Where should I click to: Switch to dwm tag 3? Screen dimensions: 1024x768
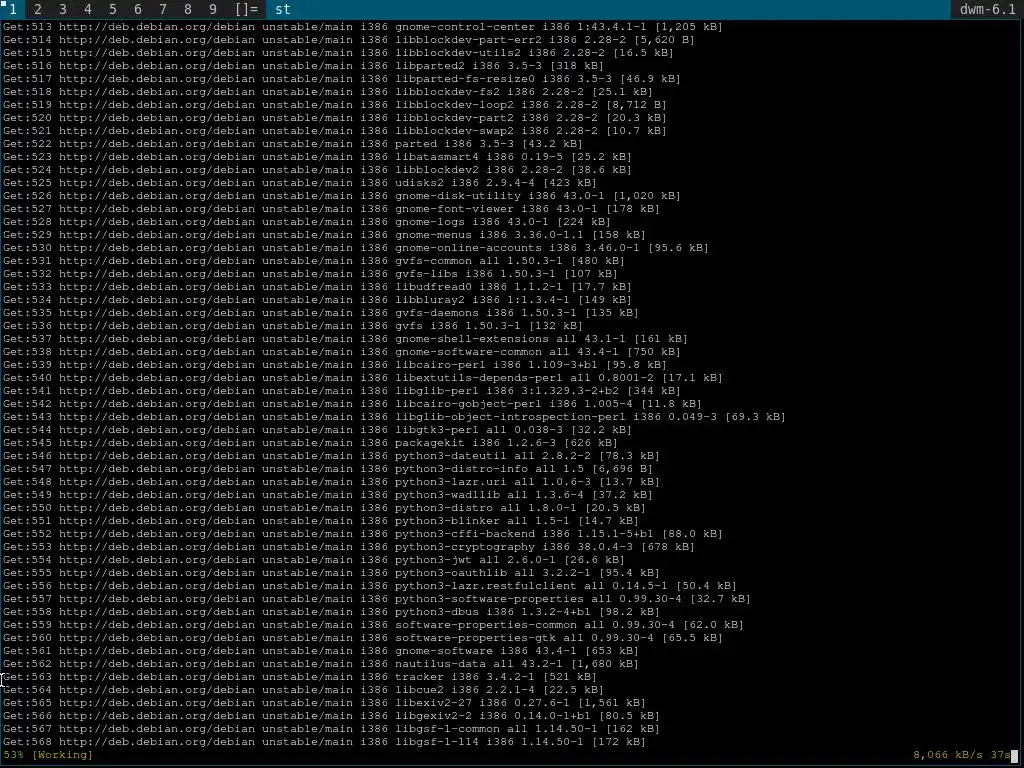click(63, 9)
